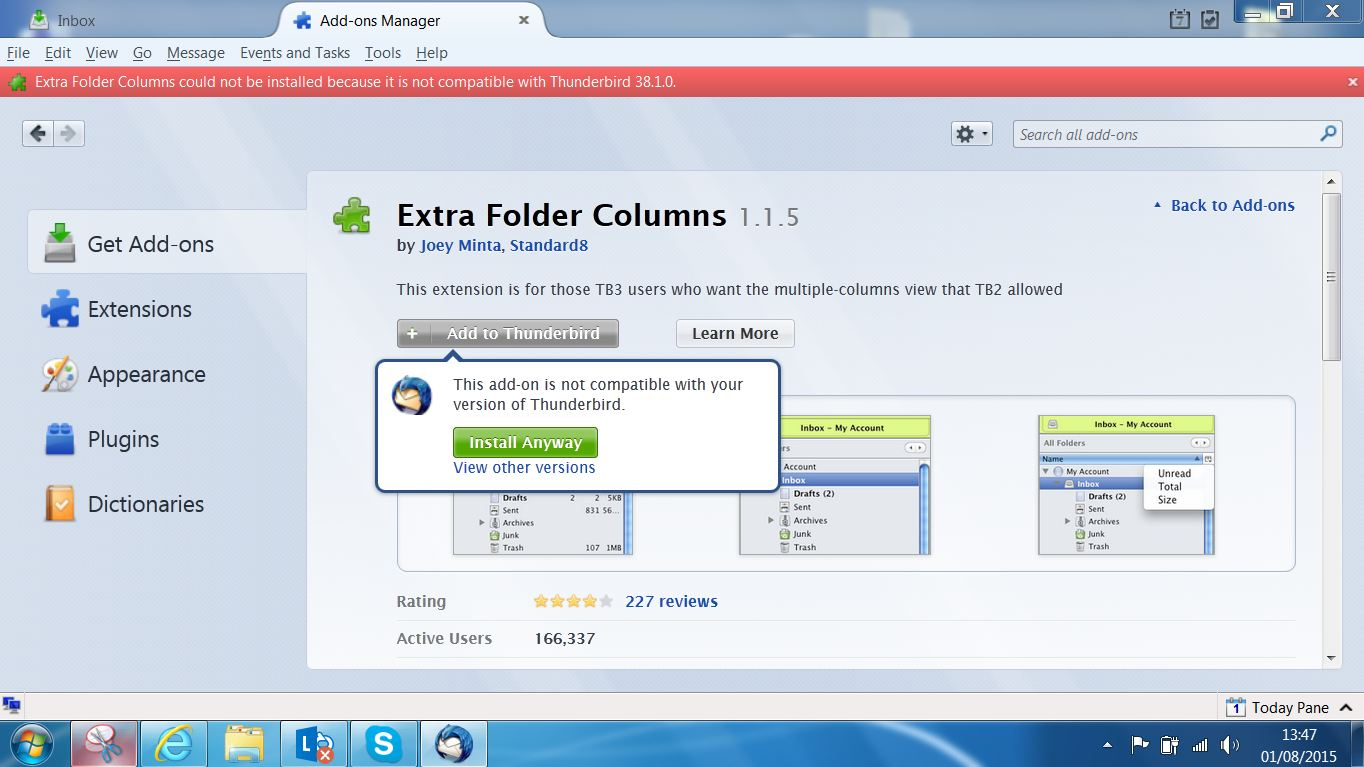This screenshot has width=1364, height=767.
Task: Select the Get Add-ons category
Action: coord(167,244)
